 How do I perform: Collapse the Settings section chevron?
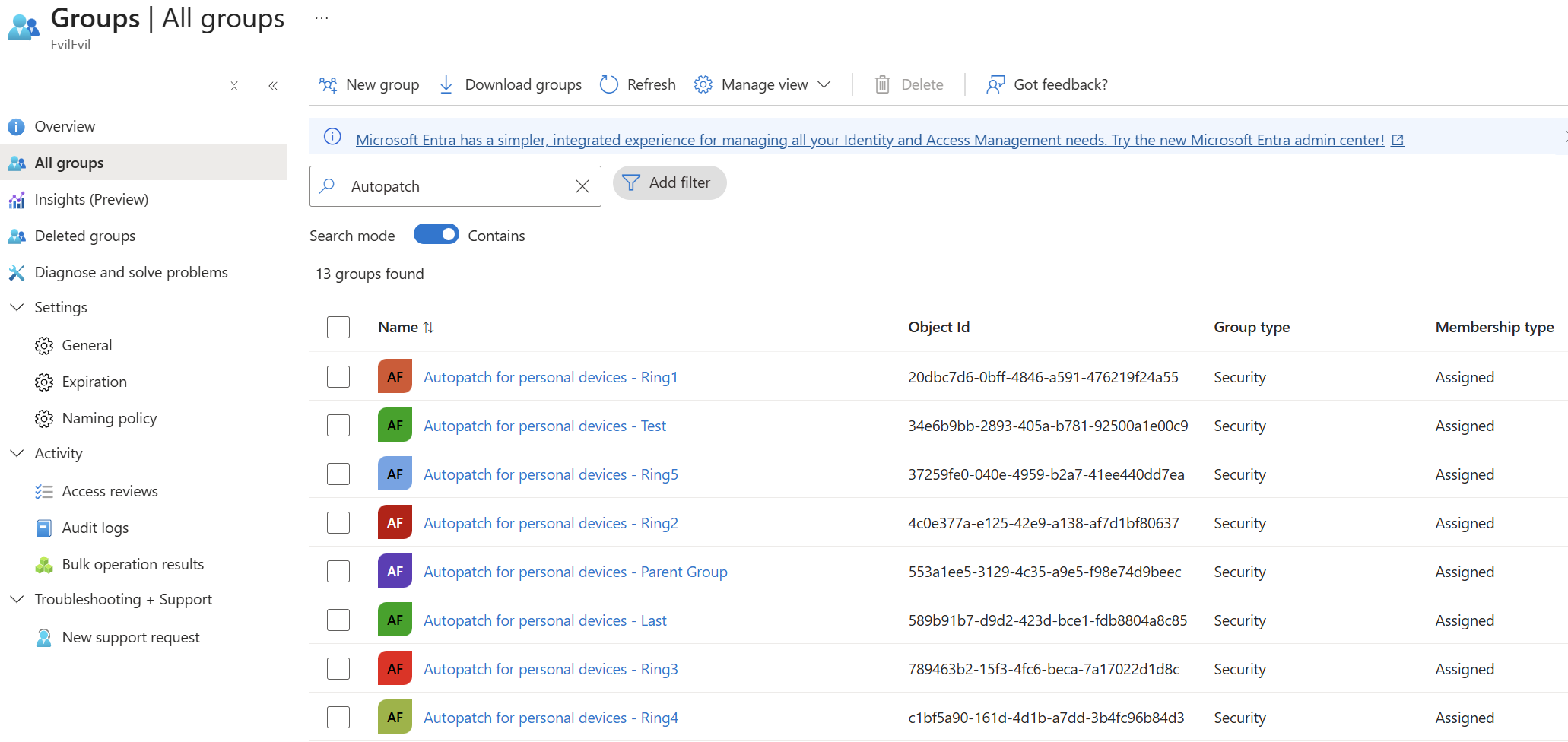(x=17, y=307)
